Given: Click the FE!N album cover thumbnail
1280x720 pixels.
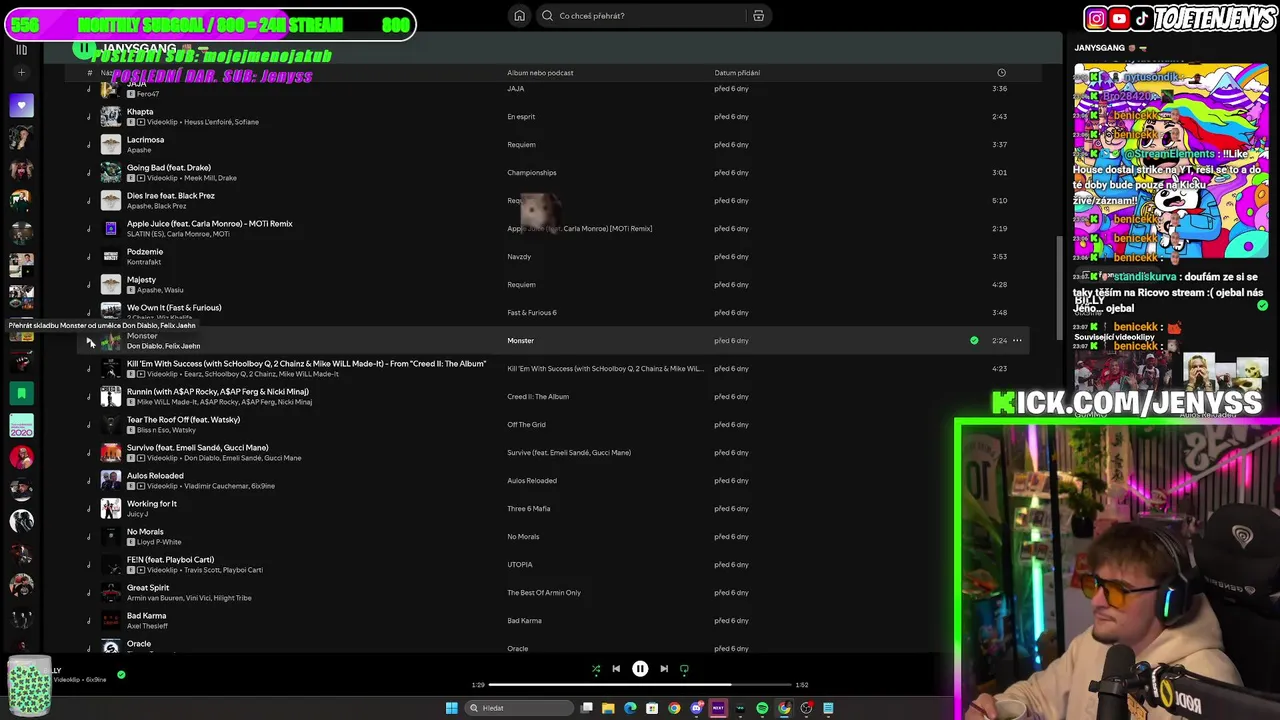Looking at the screenshot, I should 111,564.
